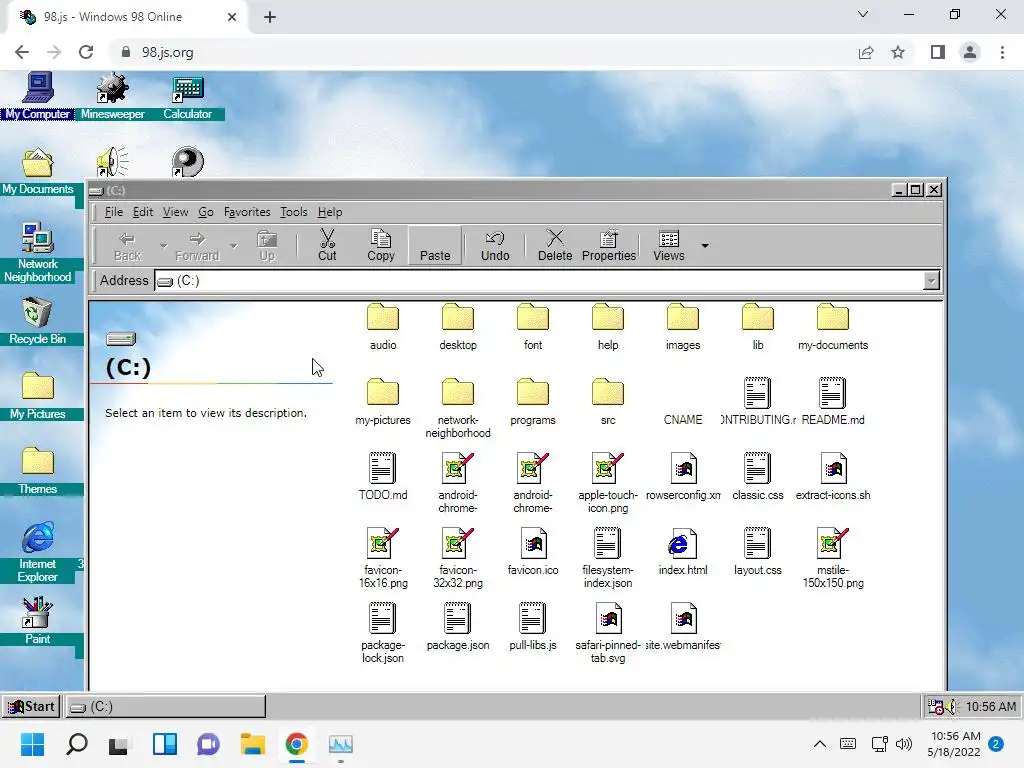
Task: Select apple-touch-icon.png file
Action: (x=608, y=483)
